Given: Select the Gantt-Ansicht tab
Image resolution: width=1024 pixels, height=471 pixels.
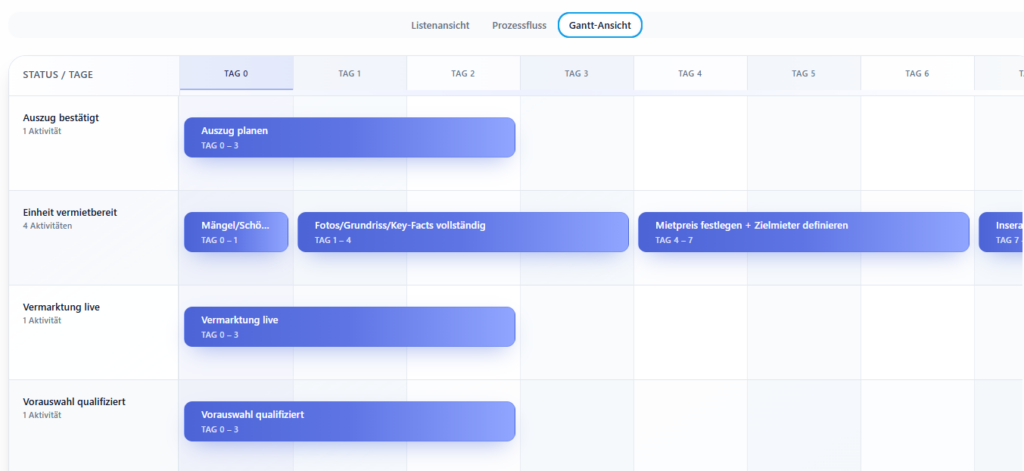Looking at the screenshot, I should (x=599, y=25).
